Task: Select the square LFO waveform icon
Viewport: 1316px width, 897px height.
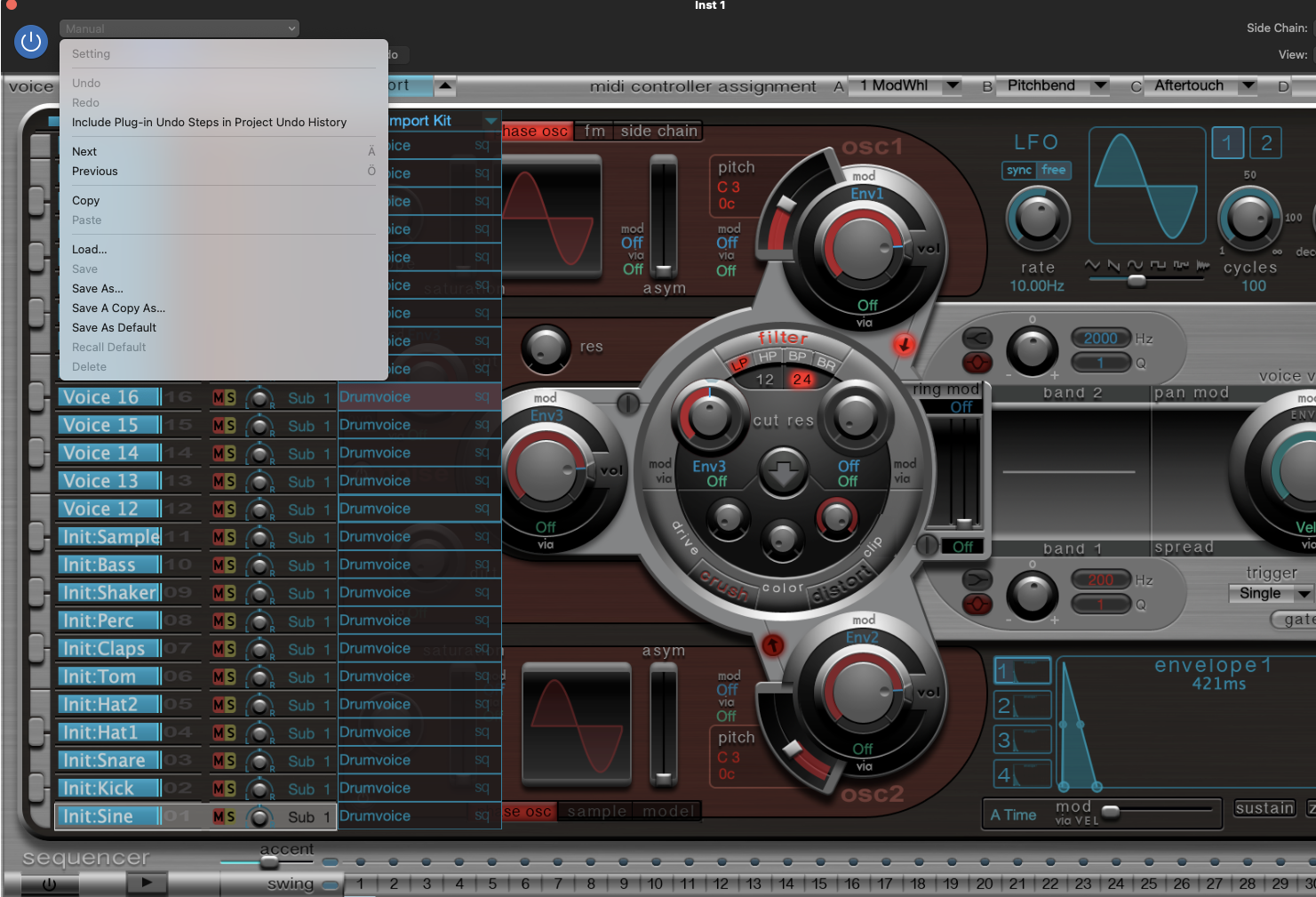Action: tap(1158, 264)
